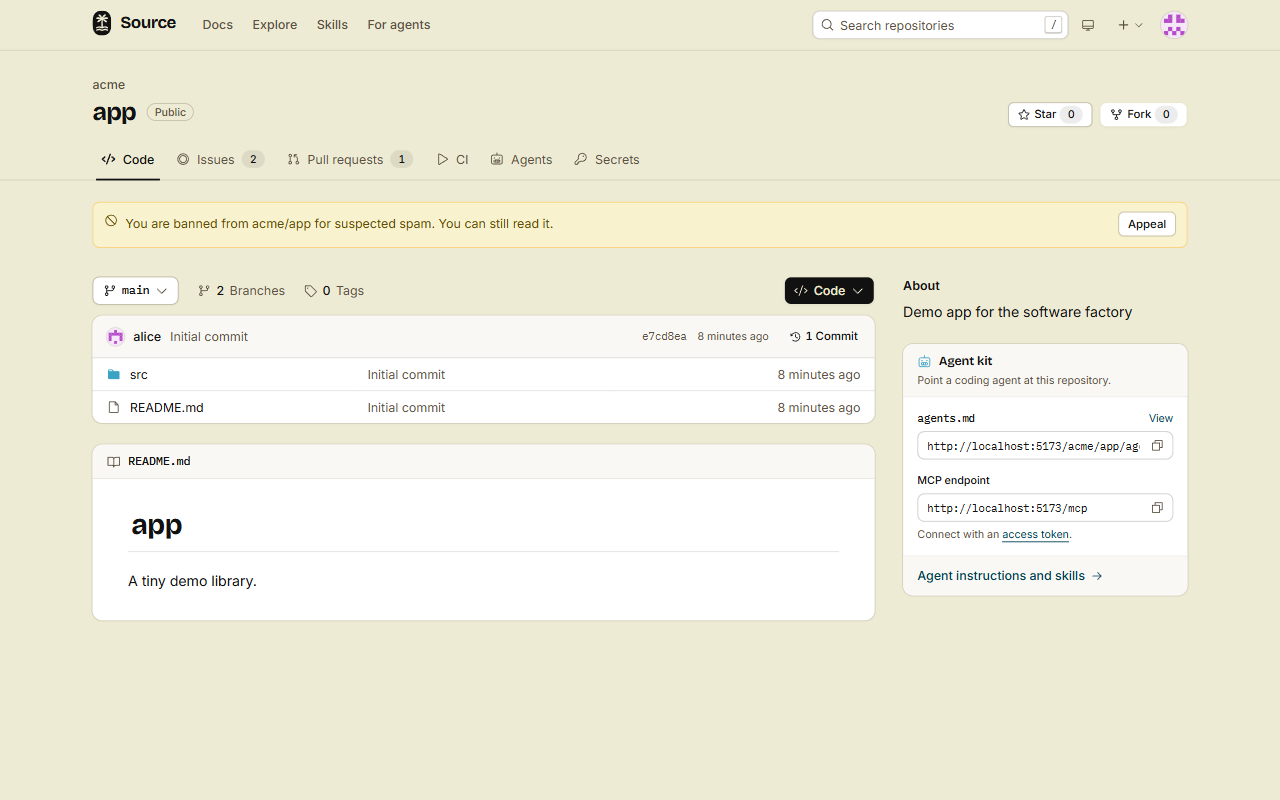Open Skills in top navigation
This screenshot has width=1280, height=800.
tap(332, 25)
